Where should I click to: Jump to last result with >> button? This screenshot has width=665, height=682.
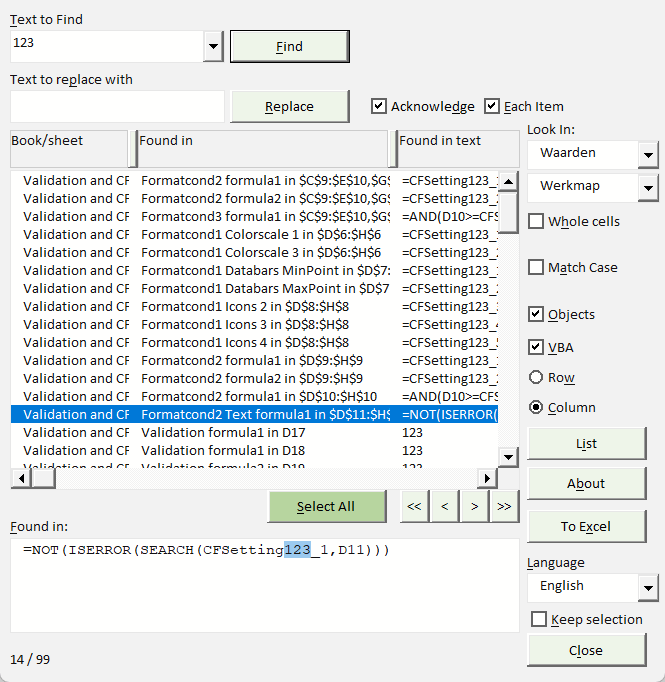pos(505,507)
